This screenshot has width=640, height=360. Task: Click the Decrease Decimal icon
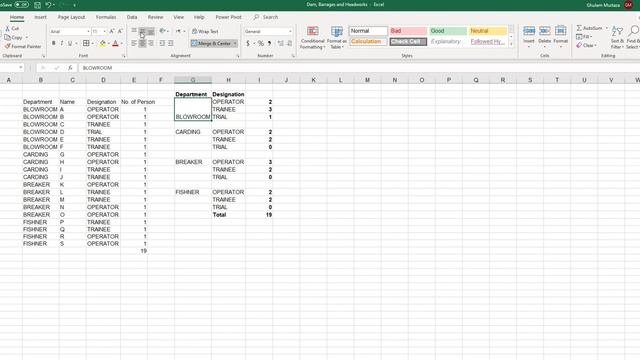[x=289, y=43]
